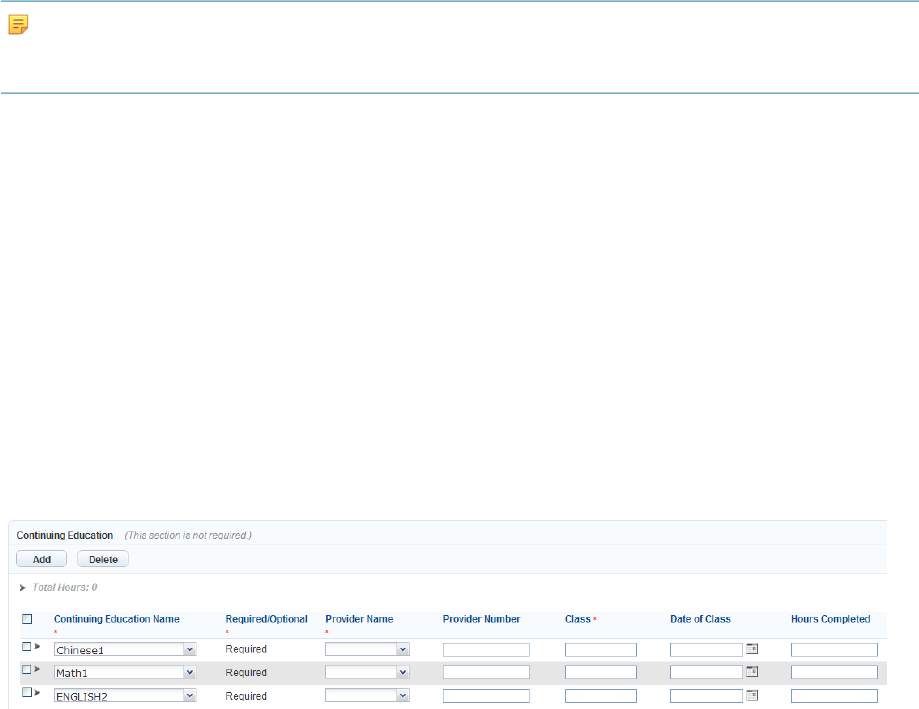Screen dimensions: 919x709
Task: Expand the Math1 row arrow
Action: click(38, 669)
